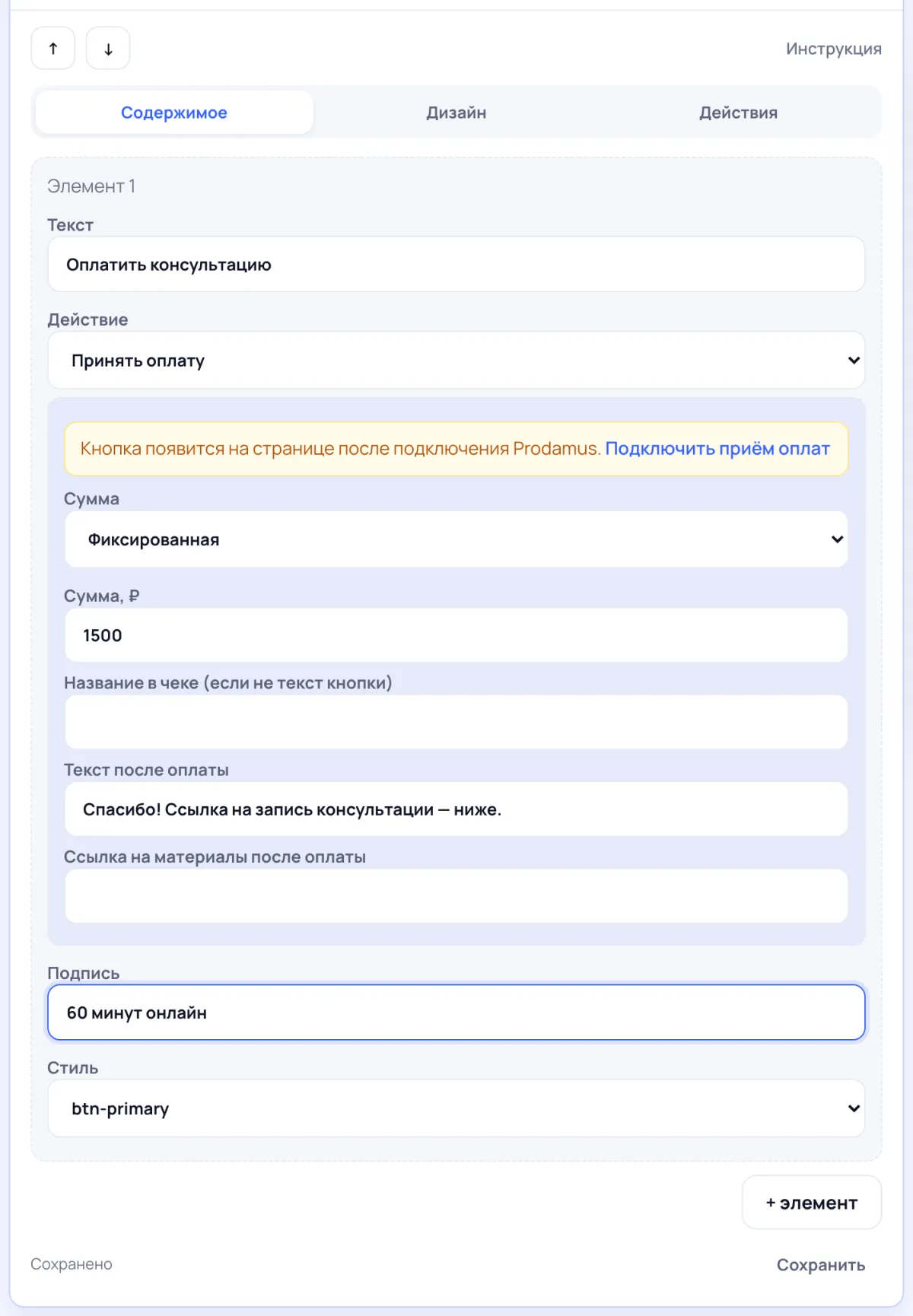913x1316 pixels.
Task: Open the Действия tab
Action: 738,113
